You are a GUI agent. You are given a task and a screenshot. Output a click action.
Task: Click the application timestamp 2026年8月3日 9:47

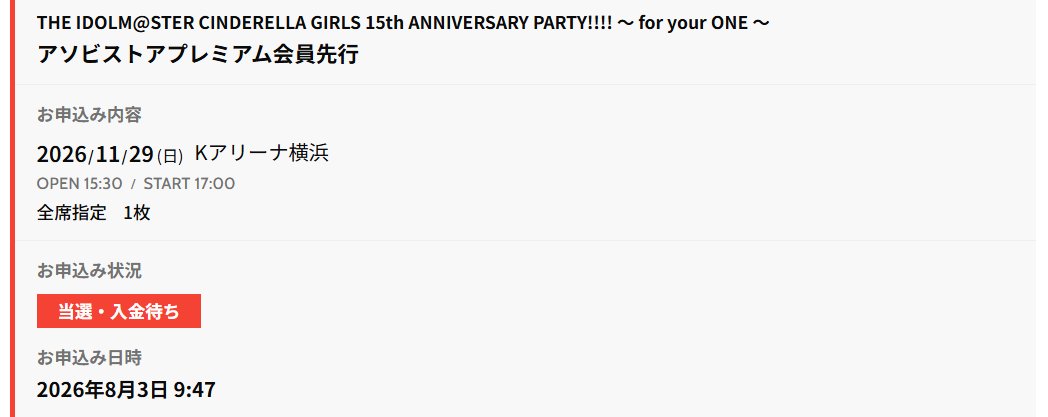point(126,390)
